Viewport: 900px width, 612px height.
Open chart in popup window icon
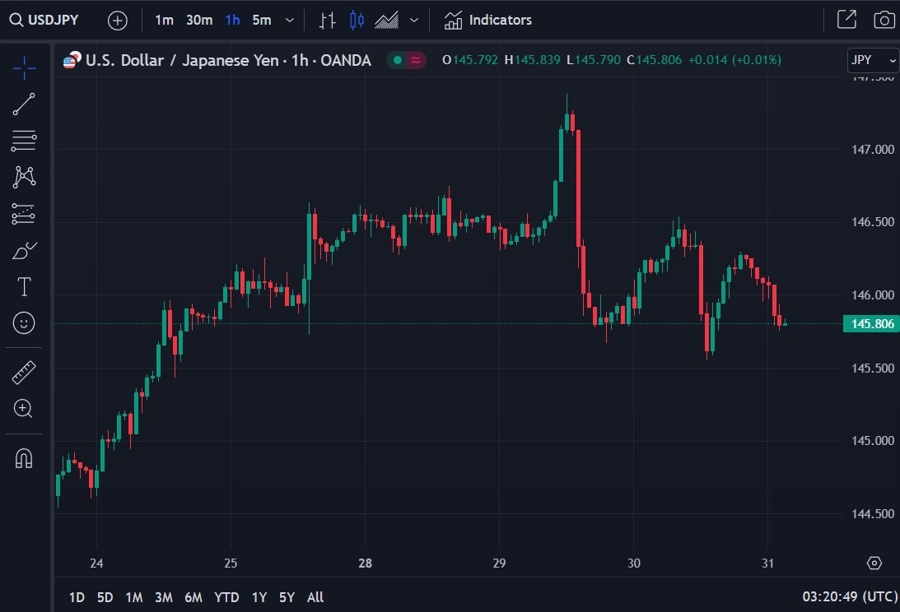[x=847, y=20]
